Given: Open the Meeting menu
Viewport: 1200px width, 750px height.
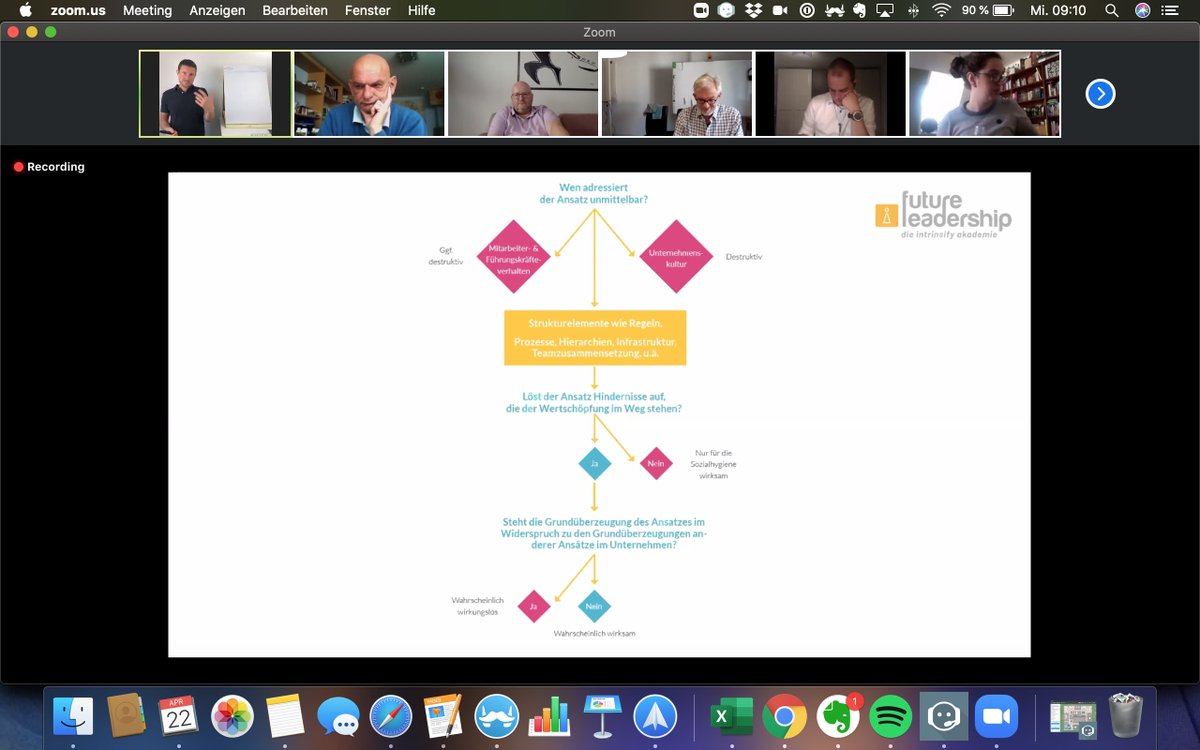Looking at the screenshot, I should point(147,10).
